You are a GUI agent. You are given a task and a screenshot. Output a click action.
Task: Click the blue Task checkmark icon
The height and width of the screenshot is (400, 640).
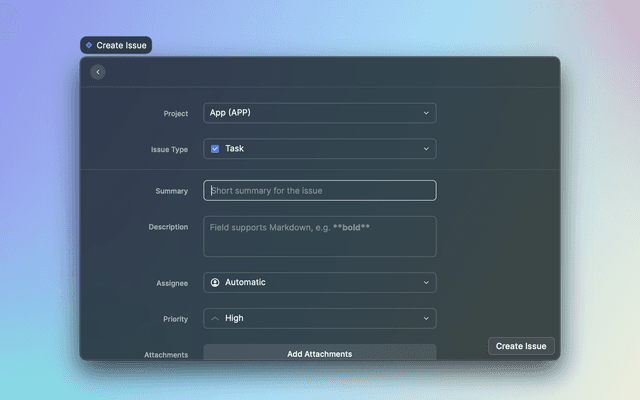tap(215, 149)
